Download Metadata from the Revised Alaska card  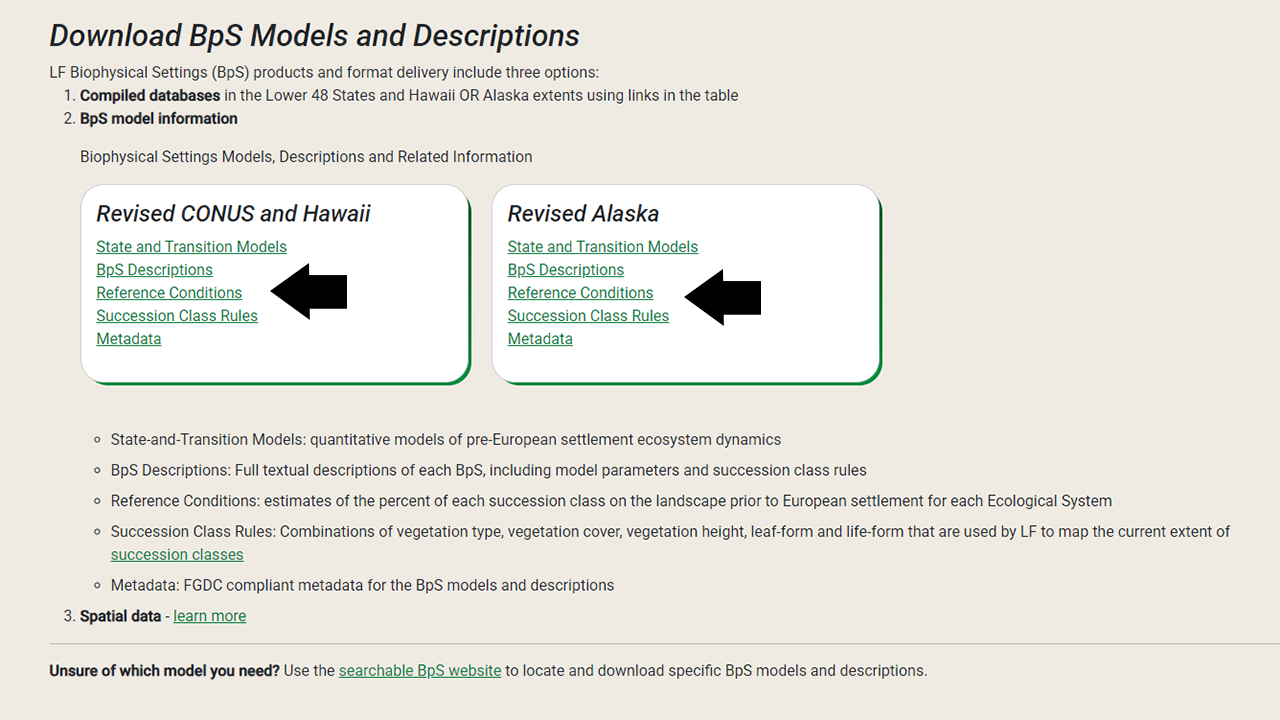pyautogui.click(x=540, y=338)
